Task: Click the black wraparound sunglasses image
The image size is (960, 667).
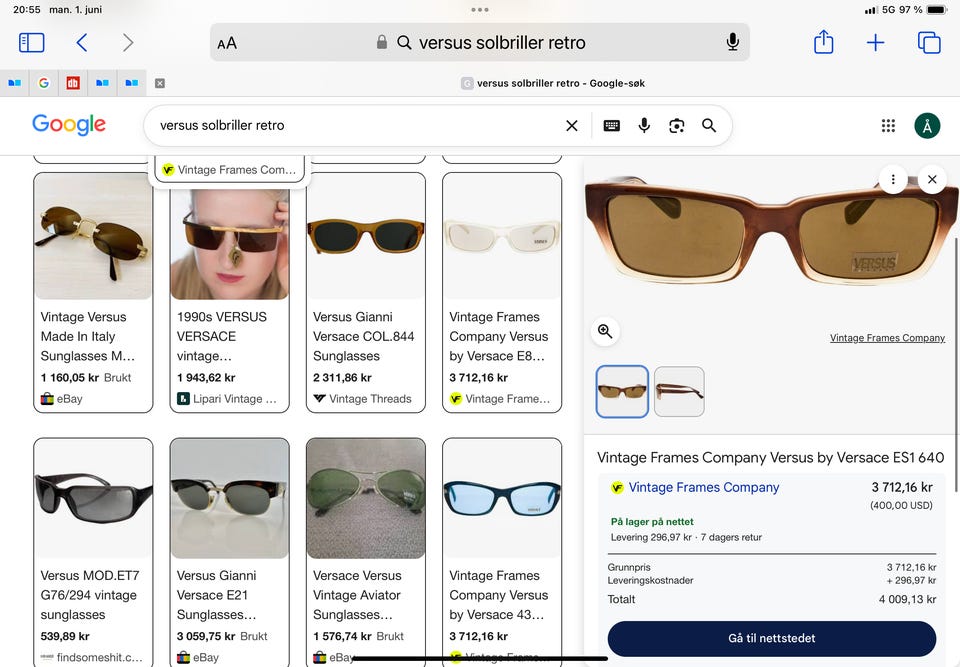Action: tap(93, 499)
